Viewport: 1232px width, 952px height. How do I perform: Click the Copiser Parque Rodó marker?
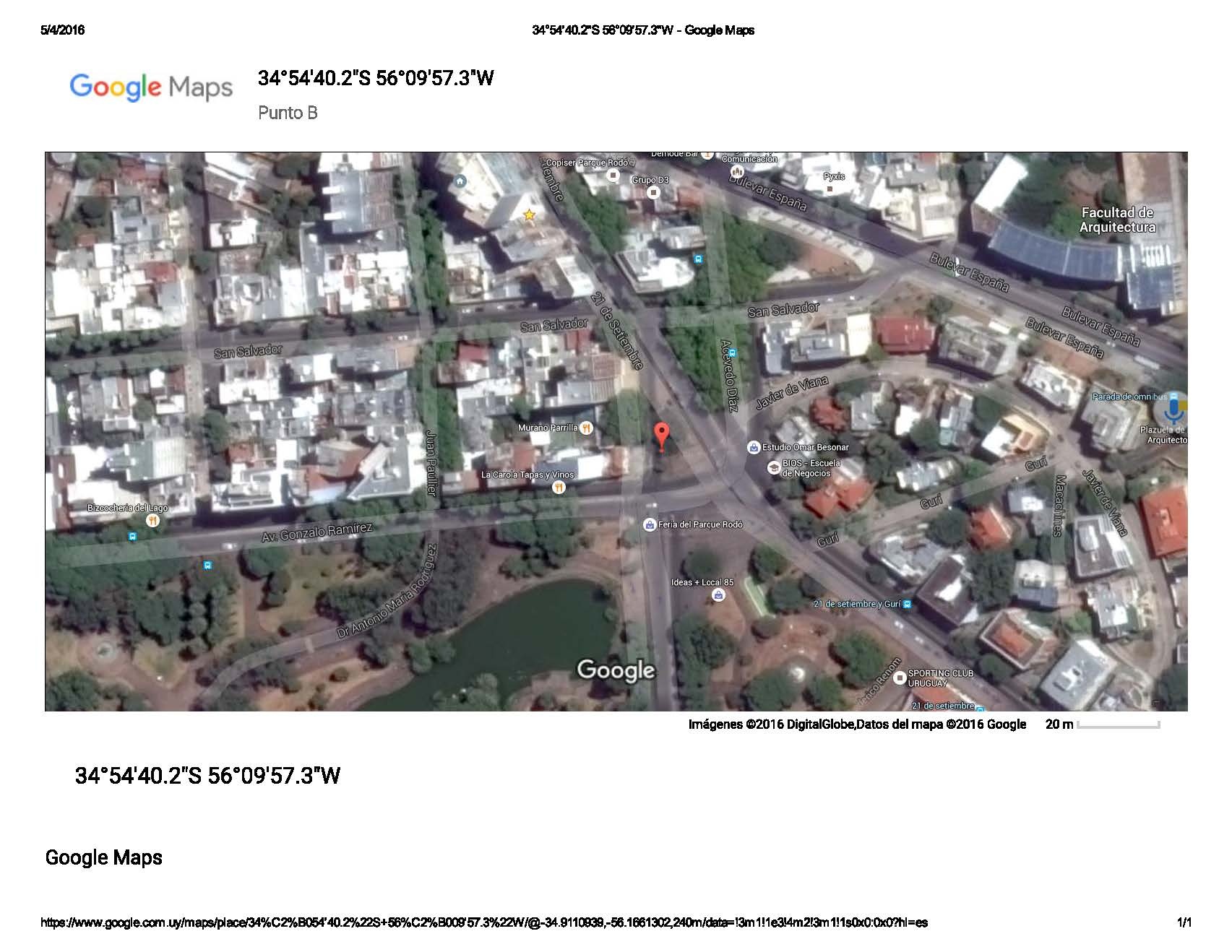613,175
